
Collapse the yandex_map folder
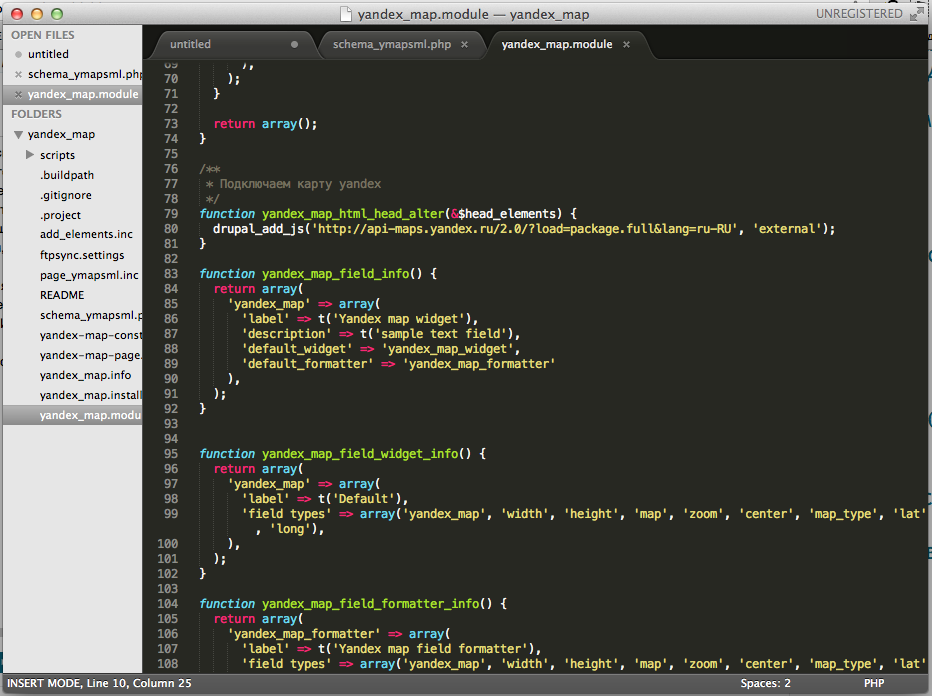(18, 135)
